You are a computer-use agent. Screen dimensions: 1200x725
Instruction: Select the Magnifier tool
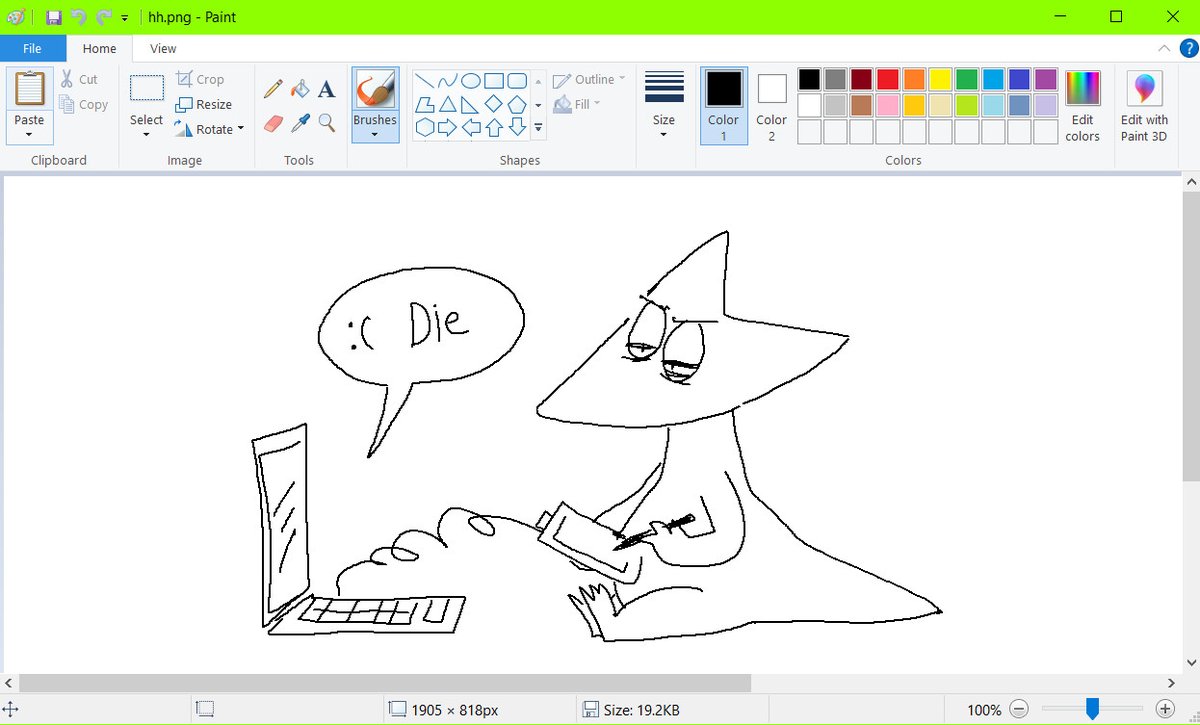tap(326, 122)
